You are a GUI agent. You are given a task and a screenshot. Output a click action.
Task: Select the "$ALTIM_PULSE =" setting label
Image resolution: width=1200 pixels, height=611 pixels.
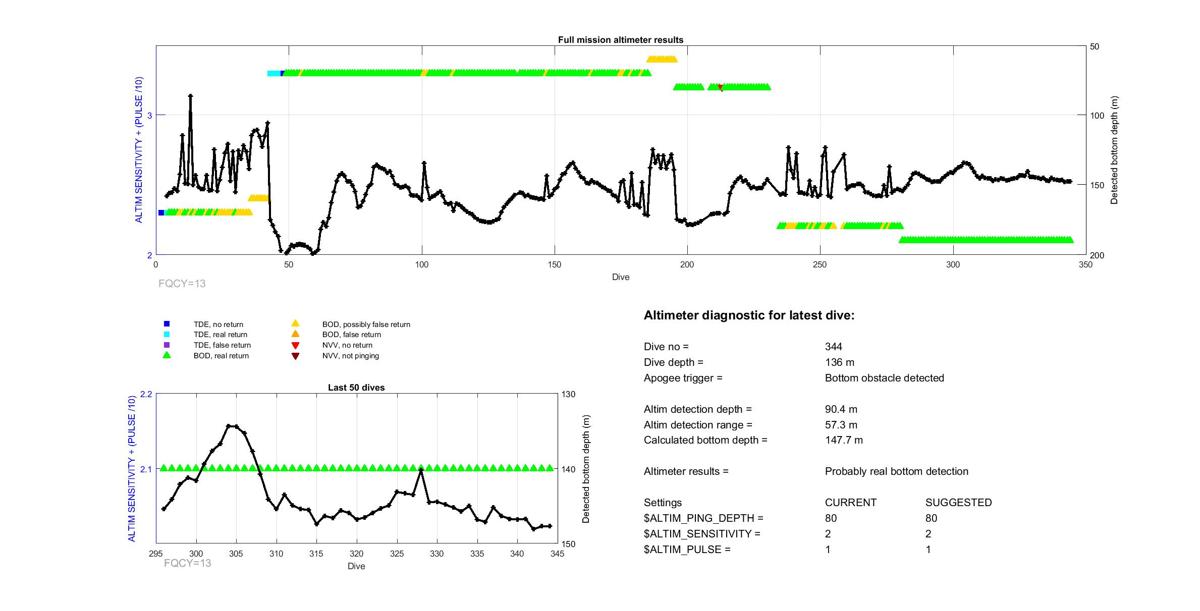tap(687, 549)
